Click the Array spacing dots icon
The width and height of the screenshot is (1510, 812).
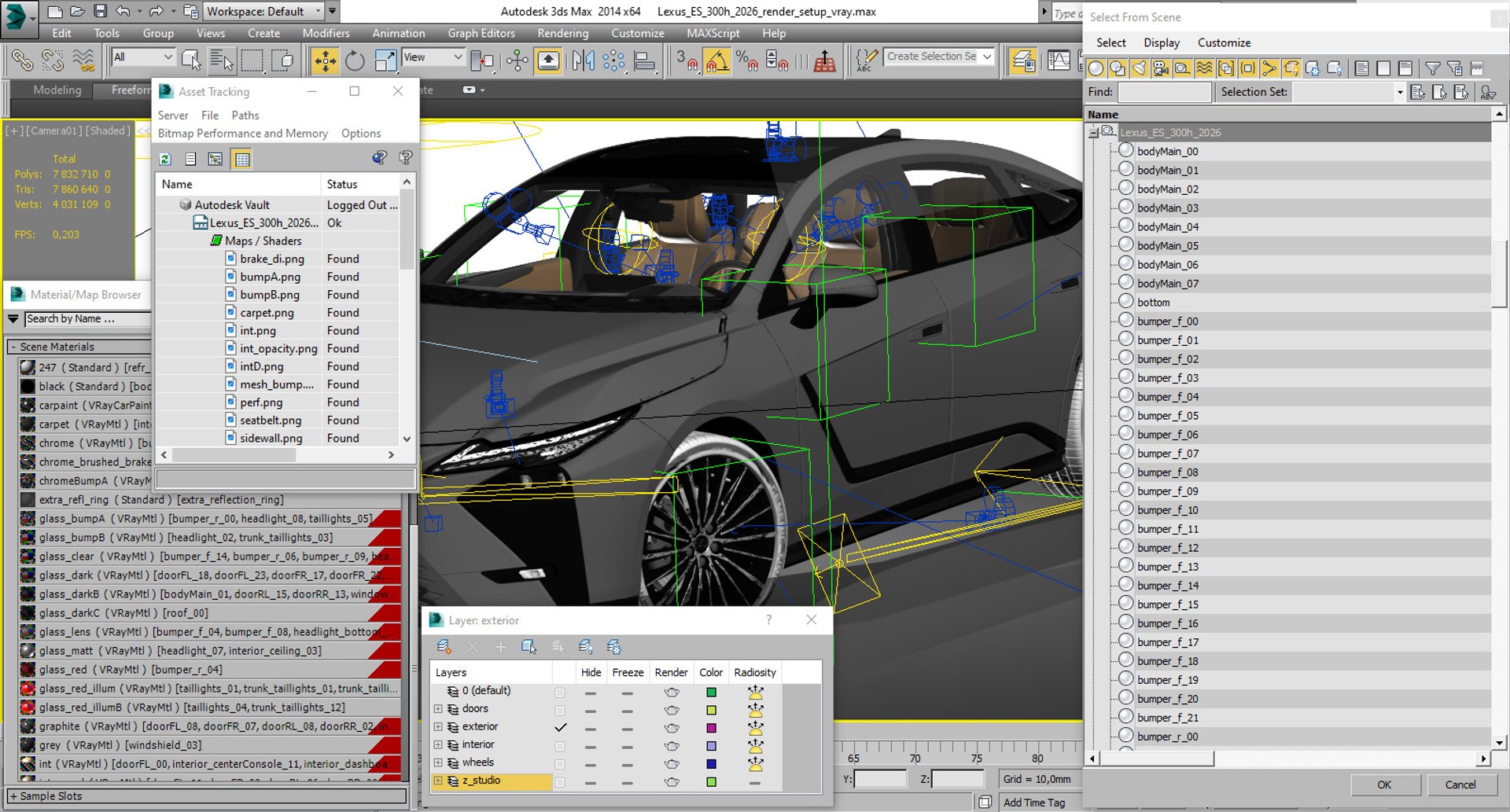tap(613, 61)
